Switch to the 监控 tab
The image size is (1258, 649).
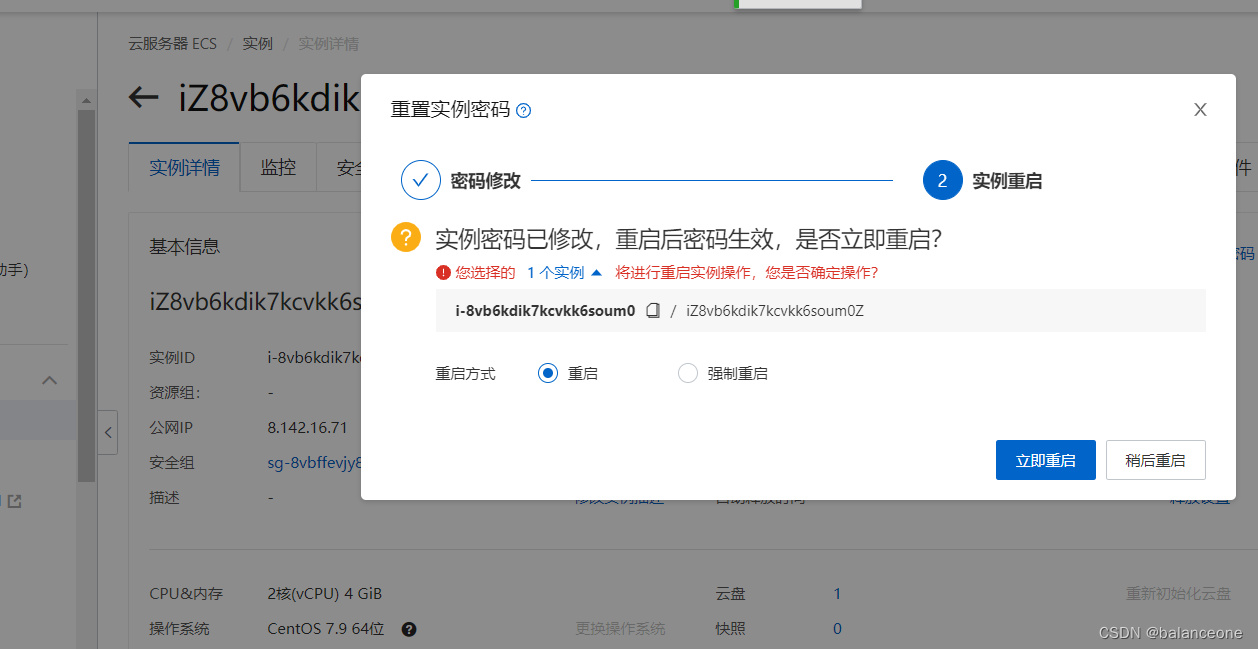(x=277, y=167)
